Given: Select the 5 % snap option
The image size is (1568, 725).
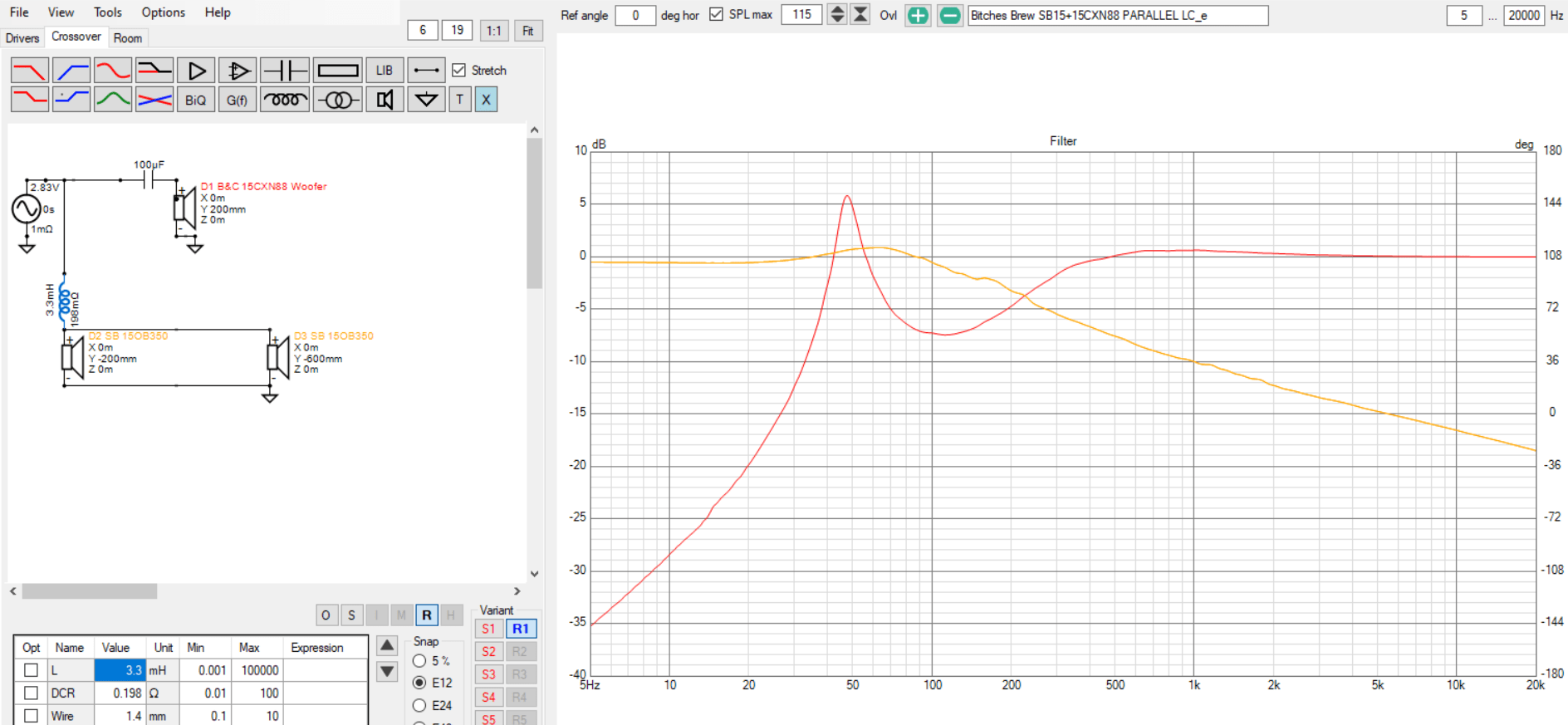Looking at the screenshot, I should tap(419, 661).
